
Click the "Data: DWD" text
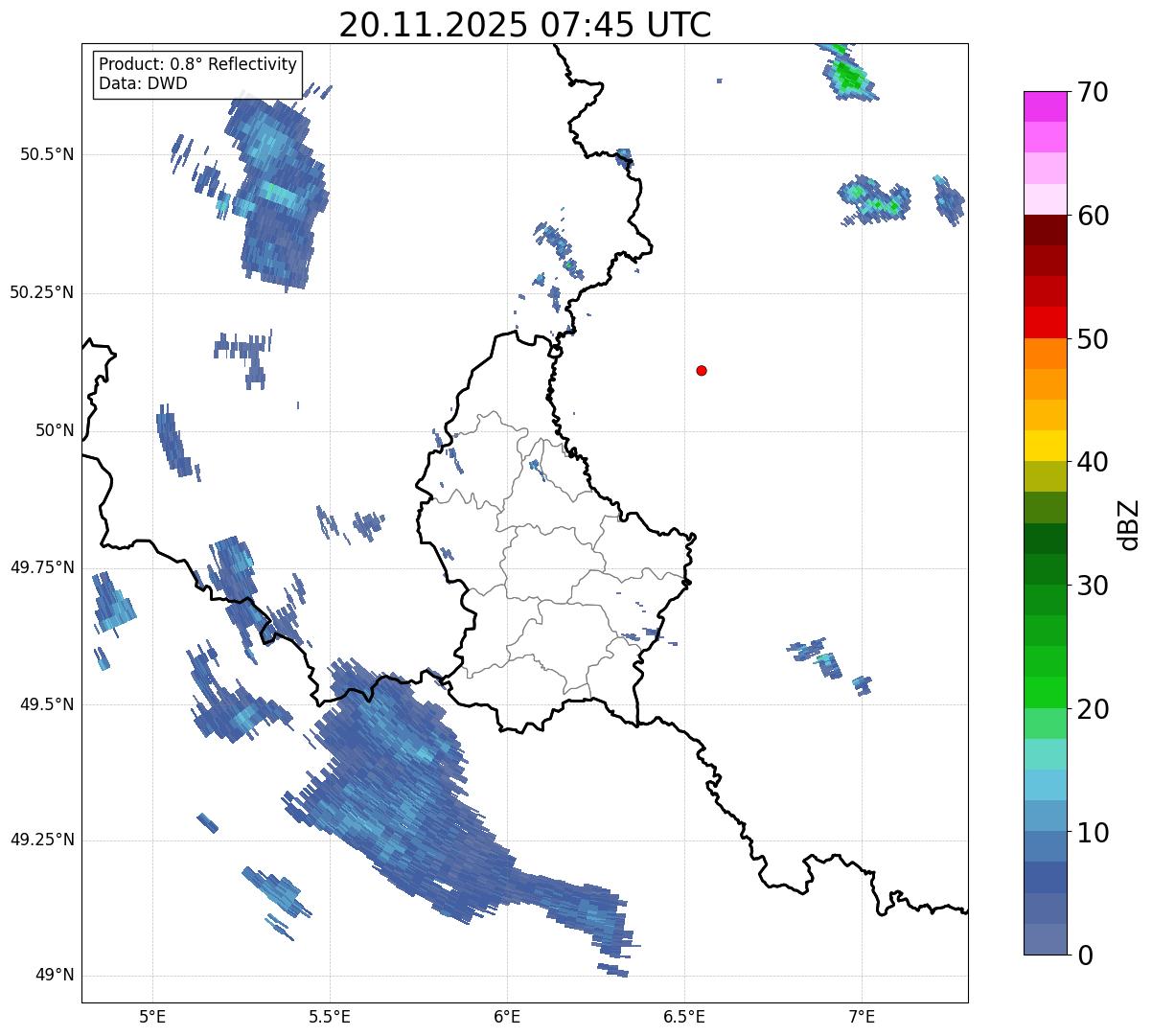pyautogui.click(x=143, y=83)
